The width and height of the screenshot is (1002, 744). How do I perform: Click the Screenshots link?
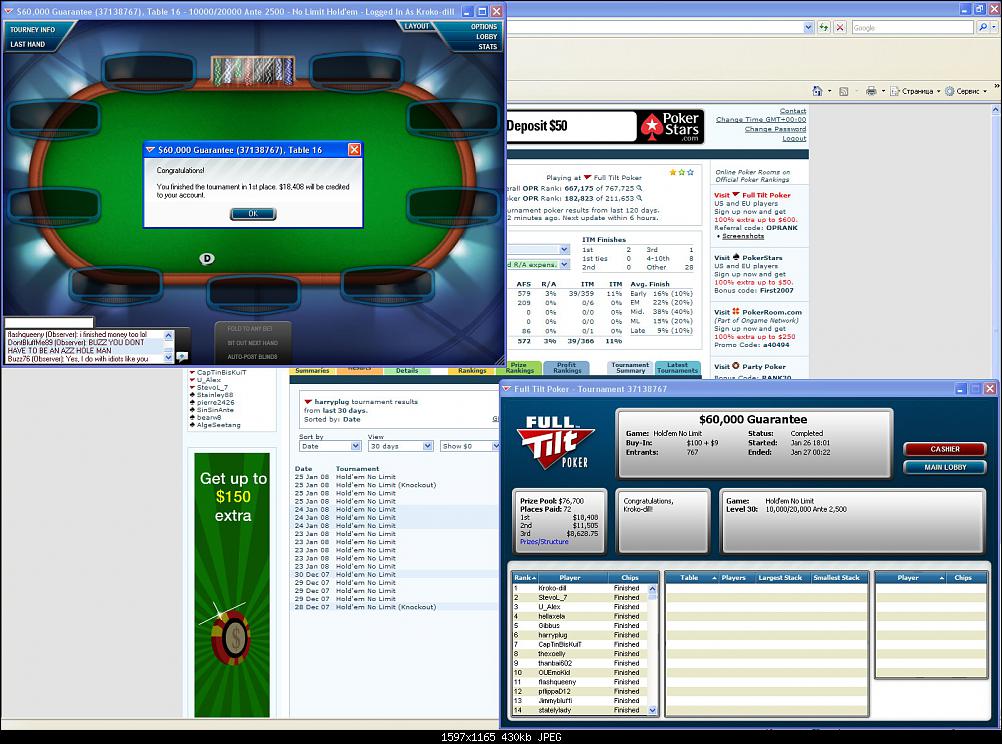click(x=743, y=236)
